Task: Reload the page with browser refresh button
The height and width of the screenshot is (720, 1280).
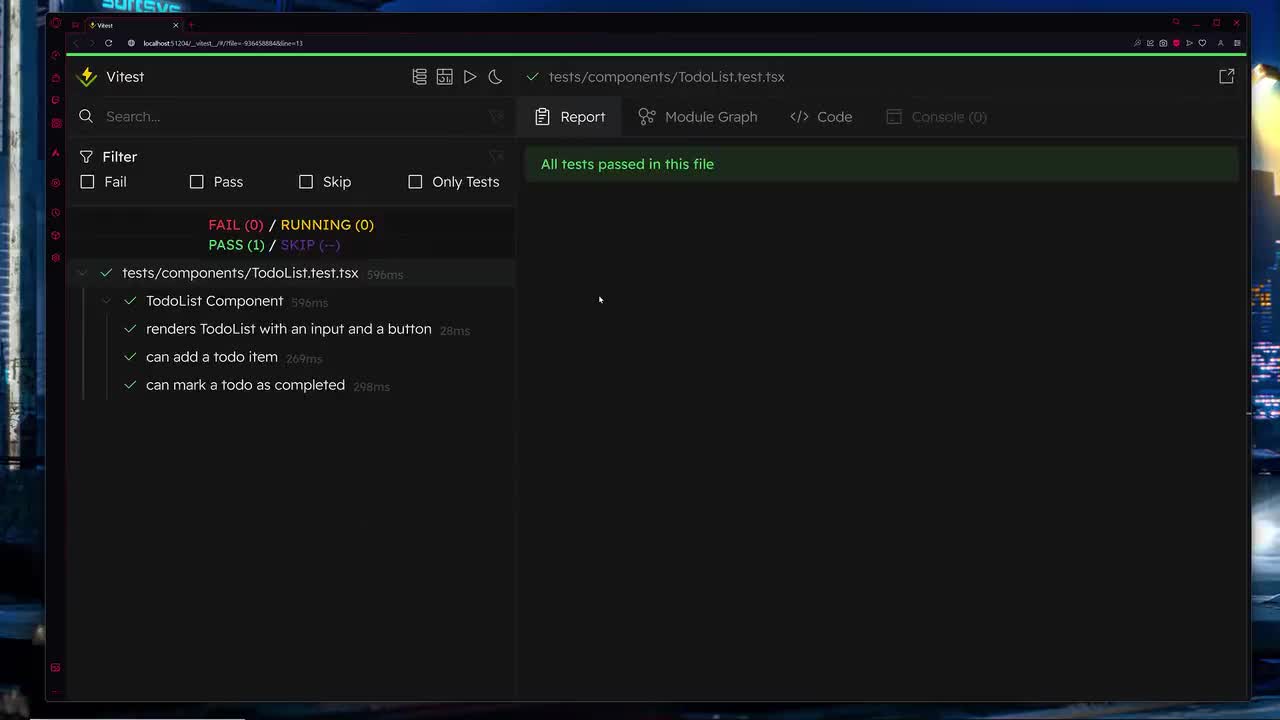Action: click(x=108, y=43)
